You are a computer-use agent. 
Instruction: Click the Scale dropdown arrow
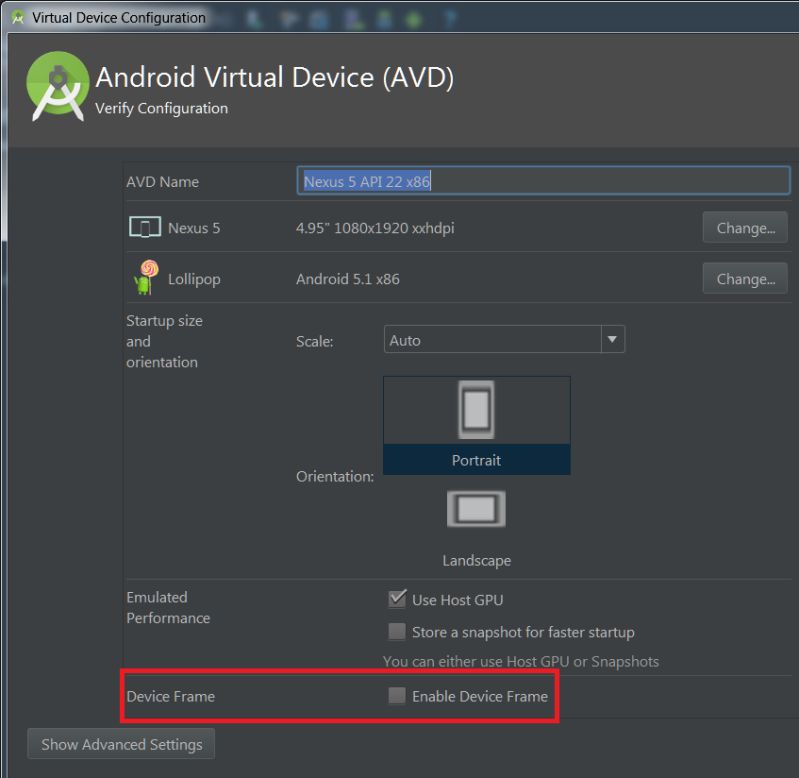[x=612, y=340]
